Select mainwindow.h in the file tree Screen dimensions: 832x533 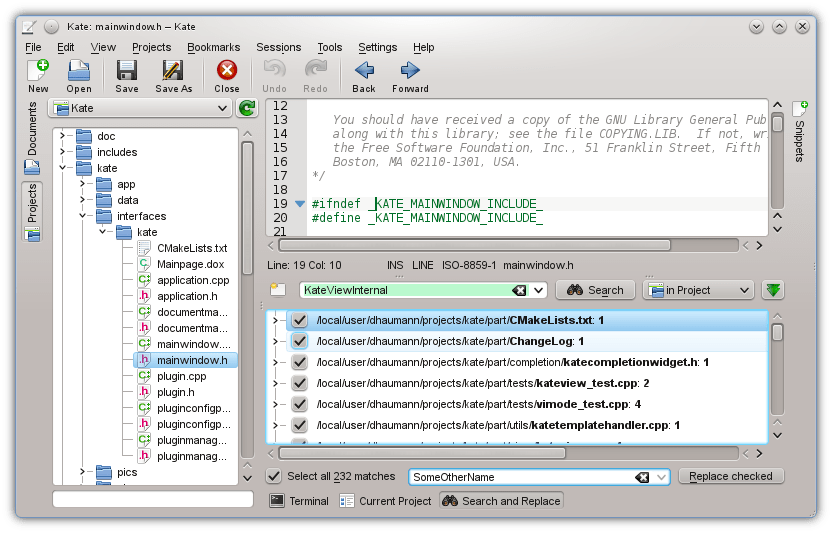pyautogui.click(x=186, y=360)
